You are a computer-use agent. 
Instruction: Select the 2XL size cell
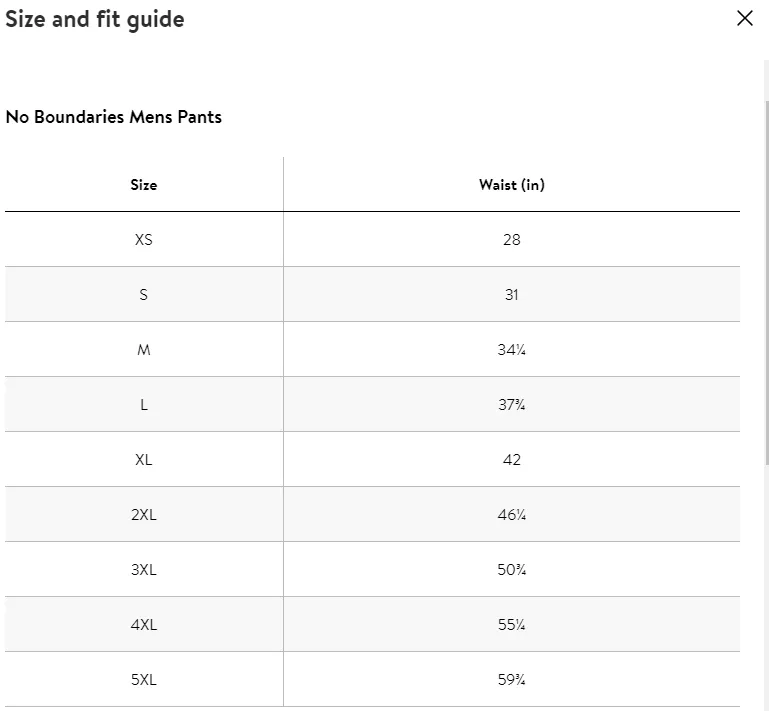click(x=144, y=514)
